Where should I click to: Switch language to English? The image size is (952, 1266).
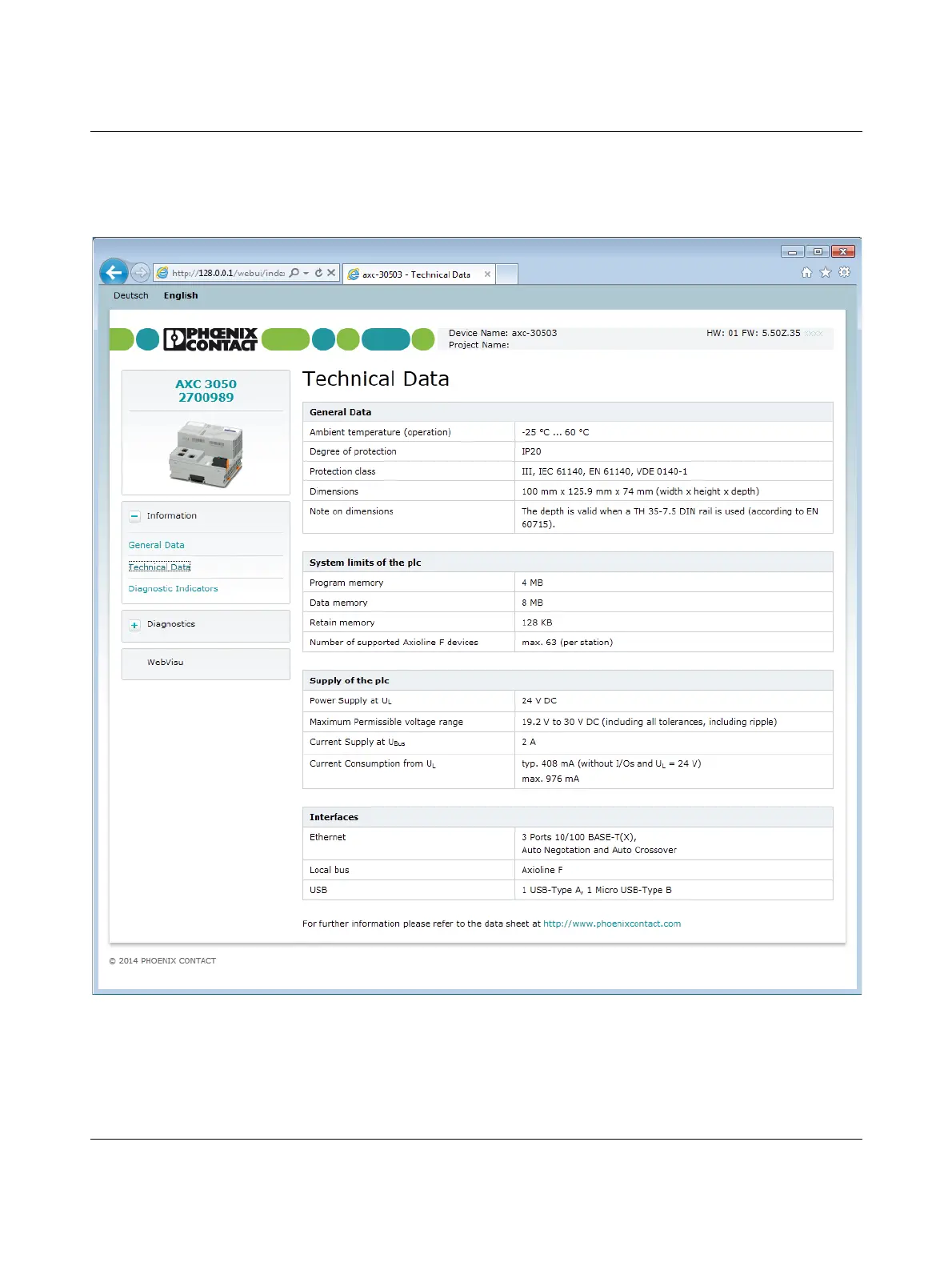[181, 295]
